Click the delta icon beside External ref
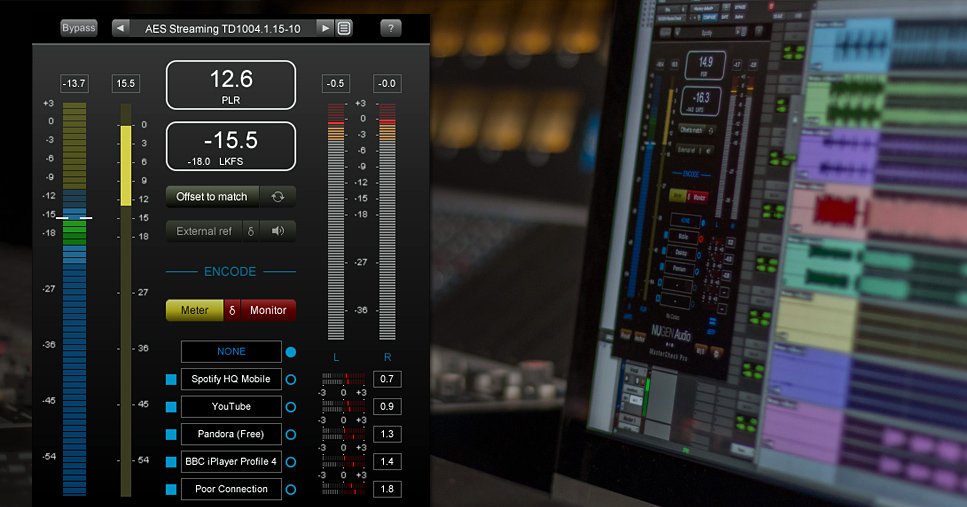 251,231
